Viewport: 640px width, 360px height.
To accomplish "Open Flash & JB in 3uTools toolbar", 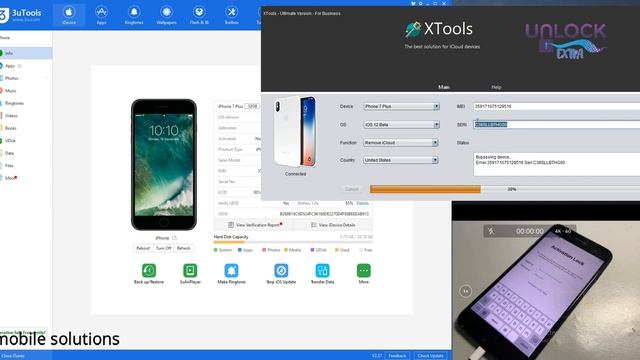I will coord(199,15).
